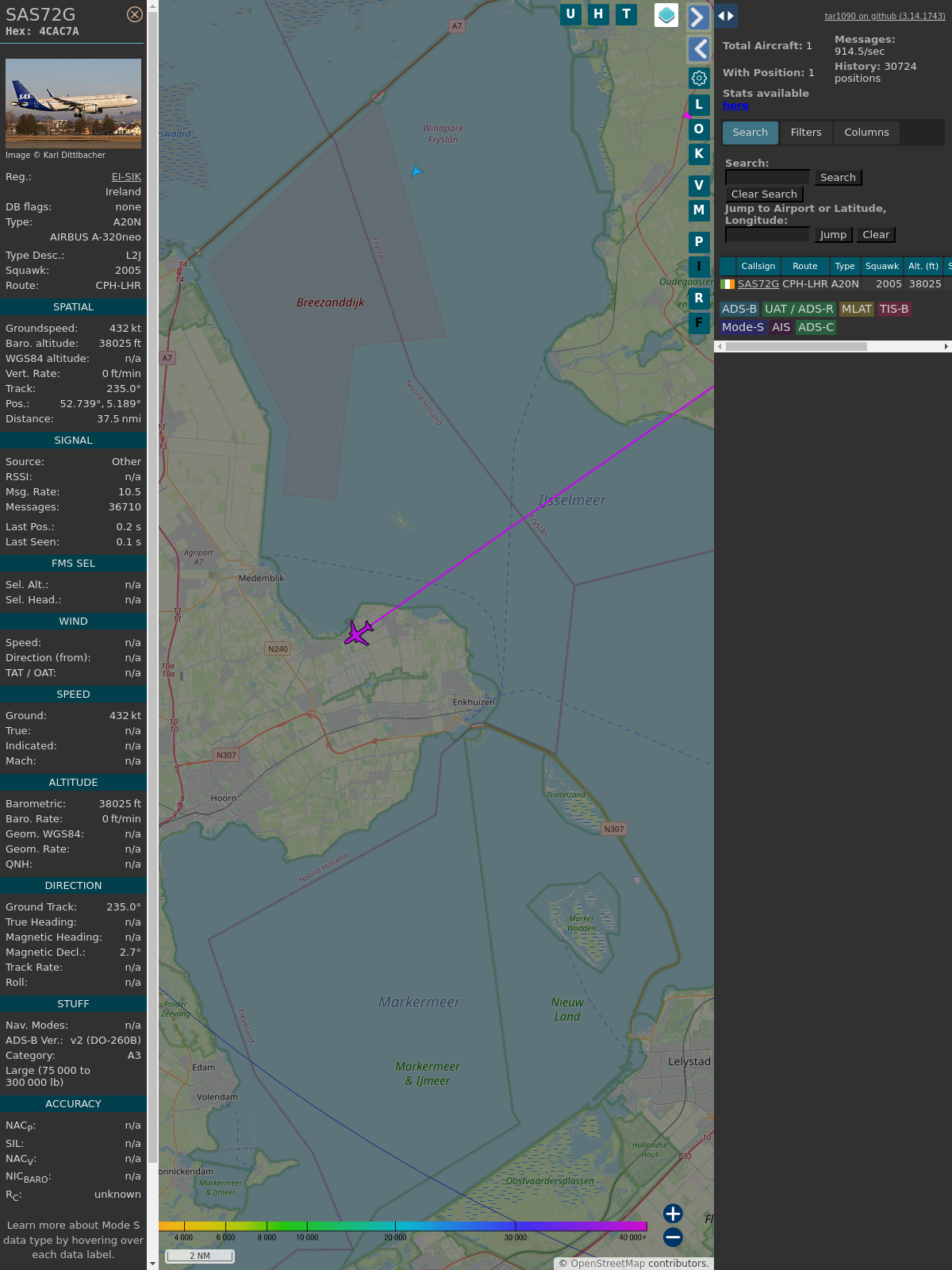Click the F map button
This screenshot has width=952, height=1270.
click(699, 322)
